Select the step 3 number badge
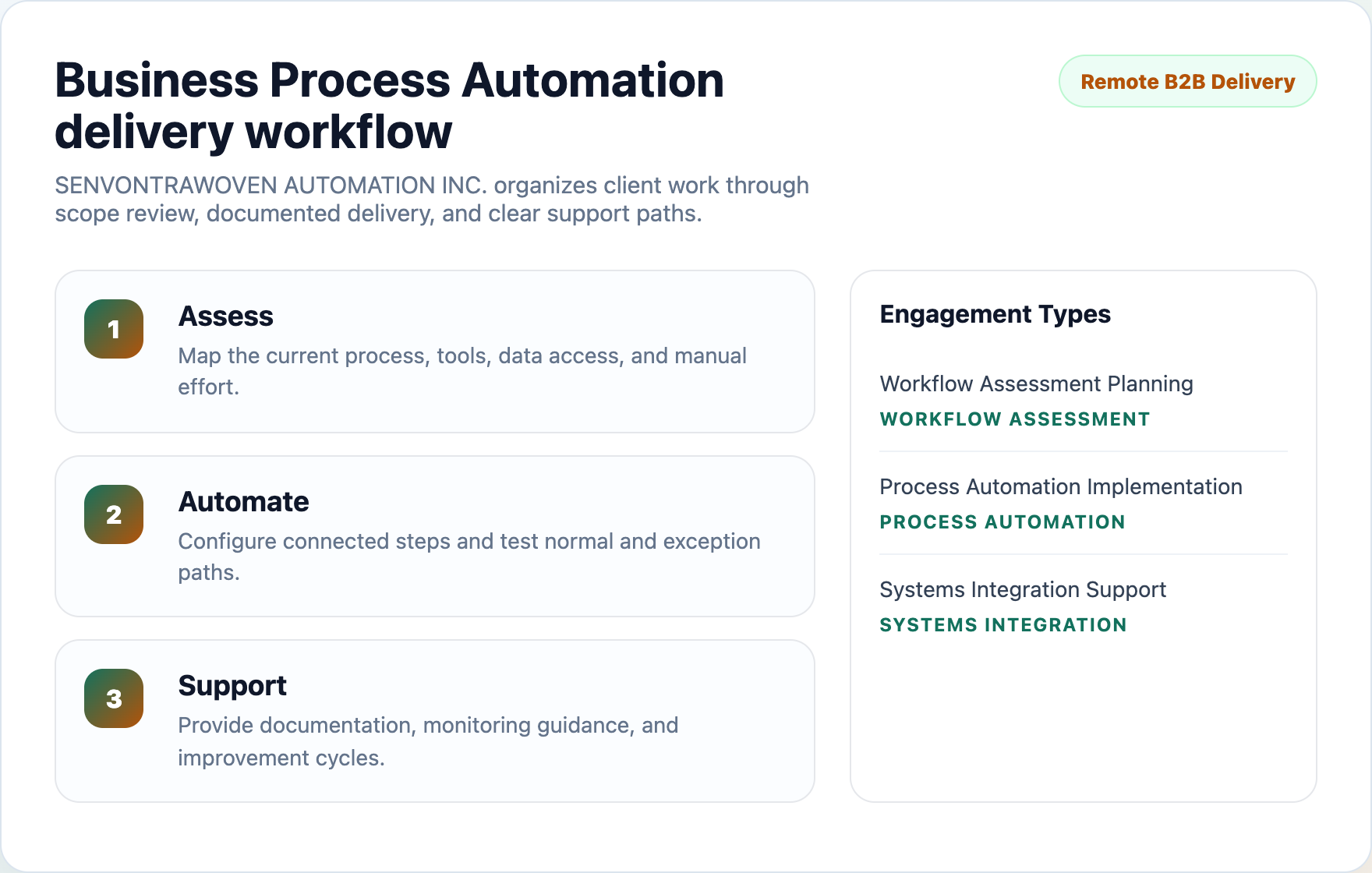The image size is (1372, 873). point(114,698)
